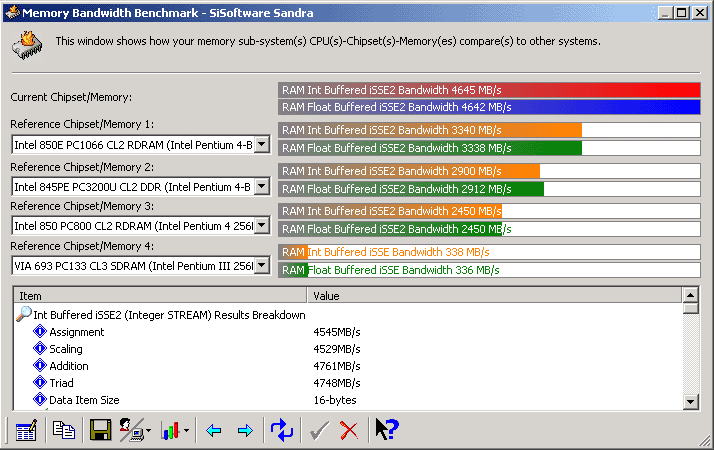Click the 4529MB/s value cell
This screenshot has height=450, width=714.
(337, 349)
